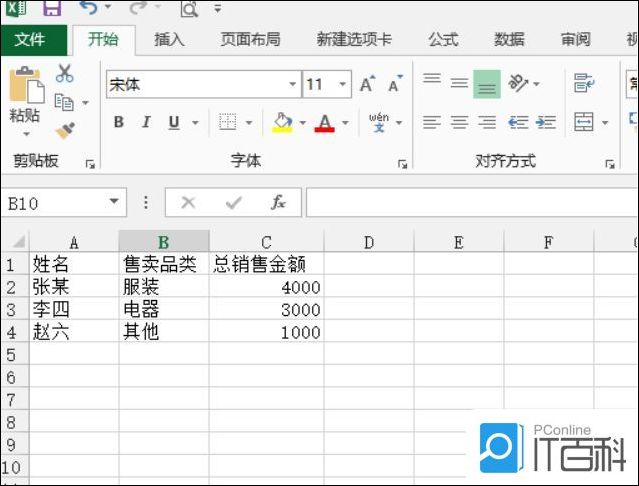Screen dimensions: 639x486
Task: Open the 剪贴板 dialog launcher
Action: click(90, 164)
